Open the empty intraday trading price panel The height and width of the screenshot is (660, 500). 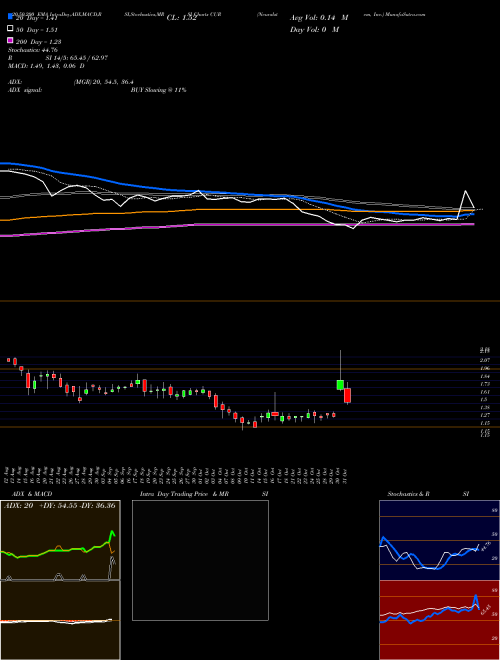[200, 560]
